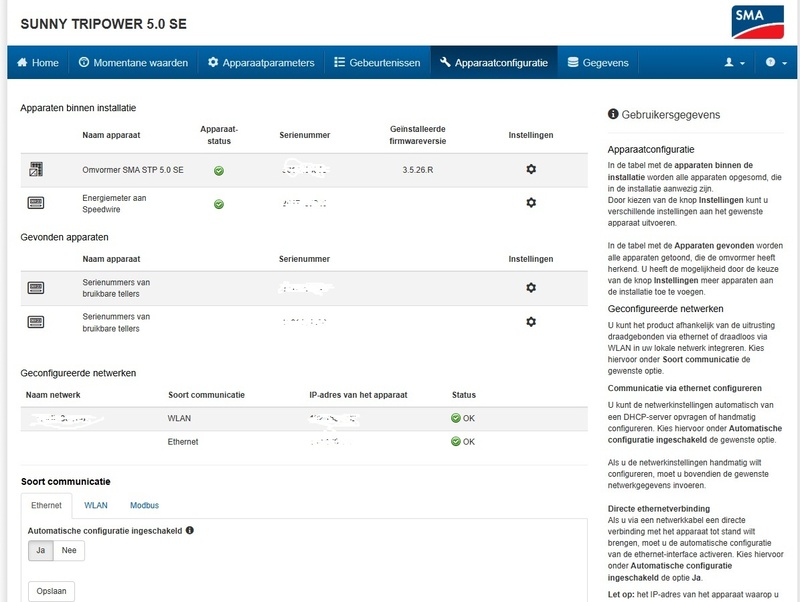
Task: Click the Ethernet cell in the network table
Action: [183, 442]
